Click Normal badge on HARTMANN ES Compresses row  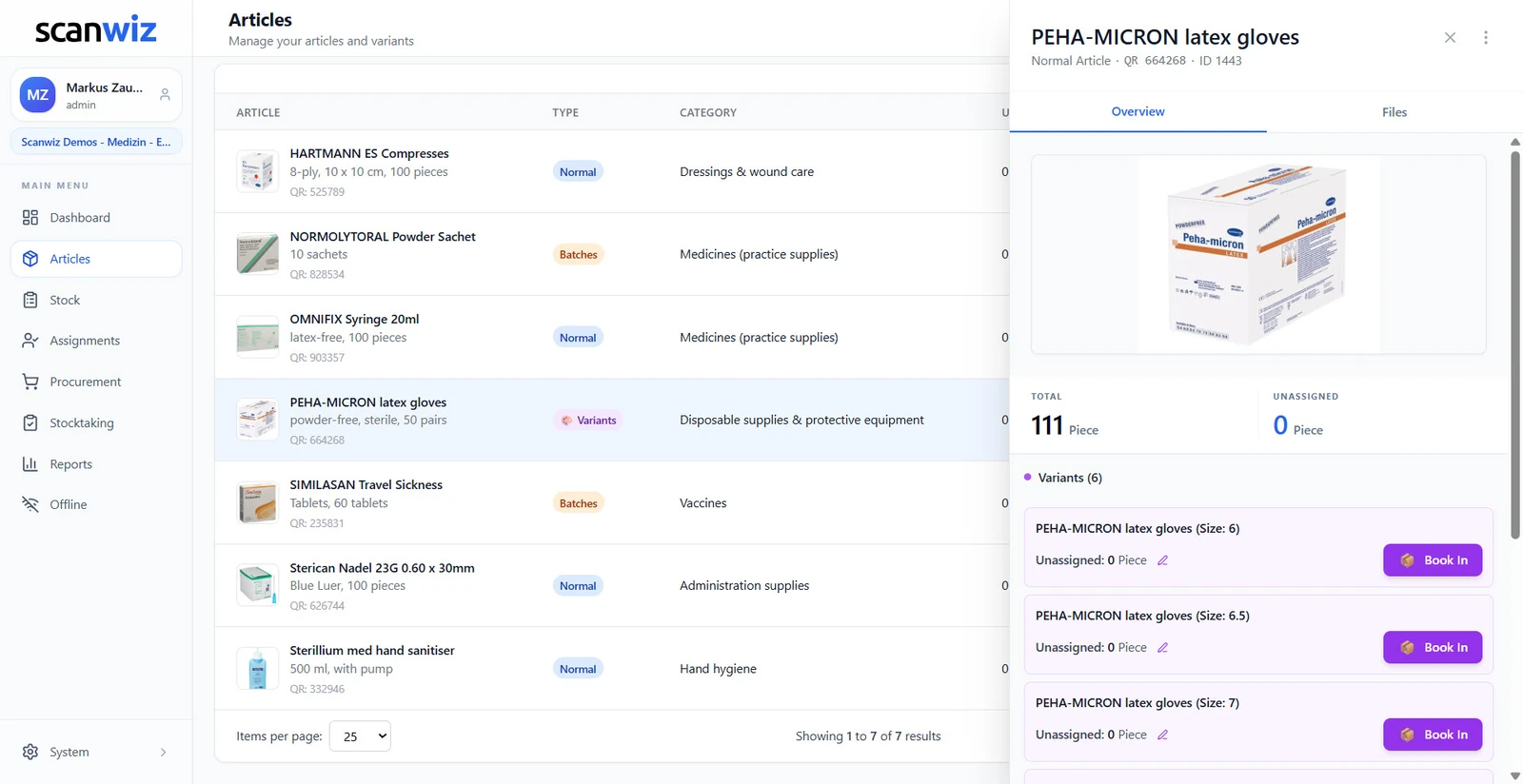(x=578, y=172)
